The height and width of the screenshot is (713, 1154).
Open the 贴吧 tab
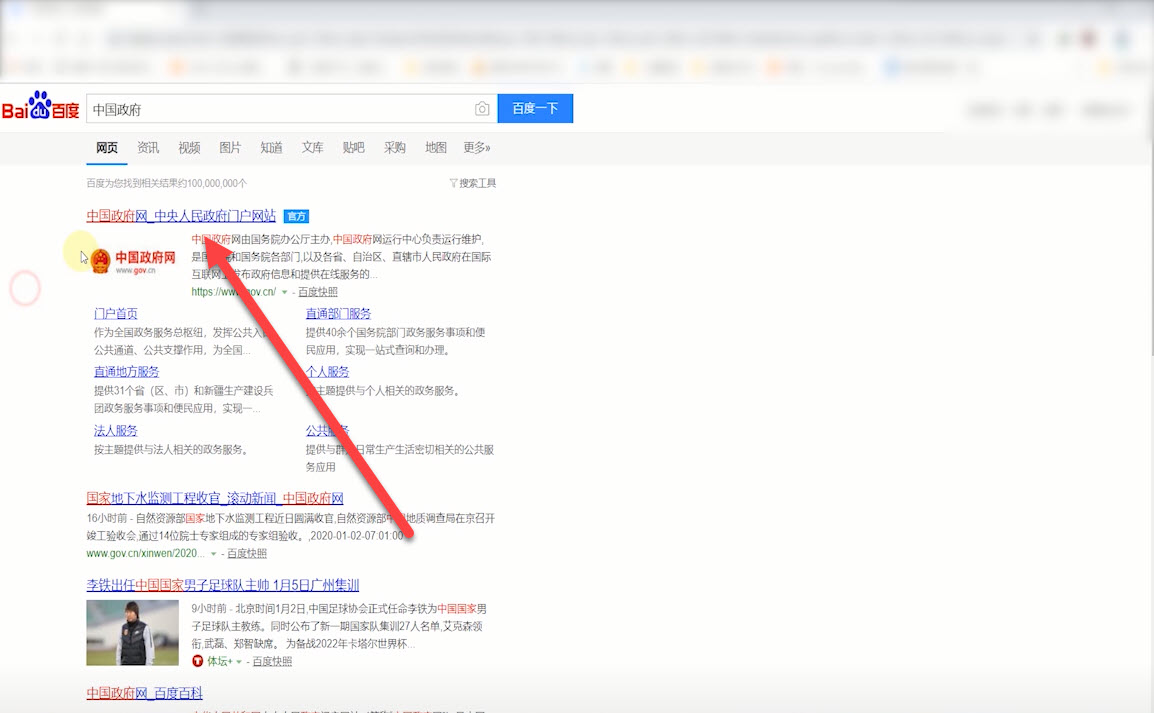[354, 148]
